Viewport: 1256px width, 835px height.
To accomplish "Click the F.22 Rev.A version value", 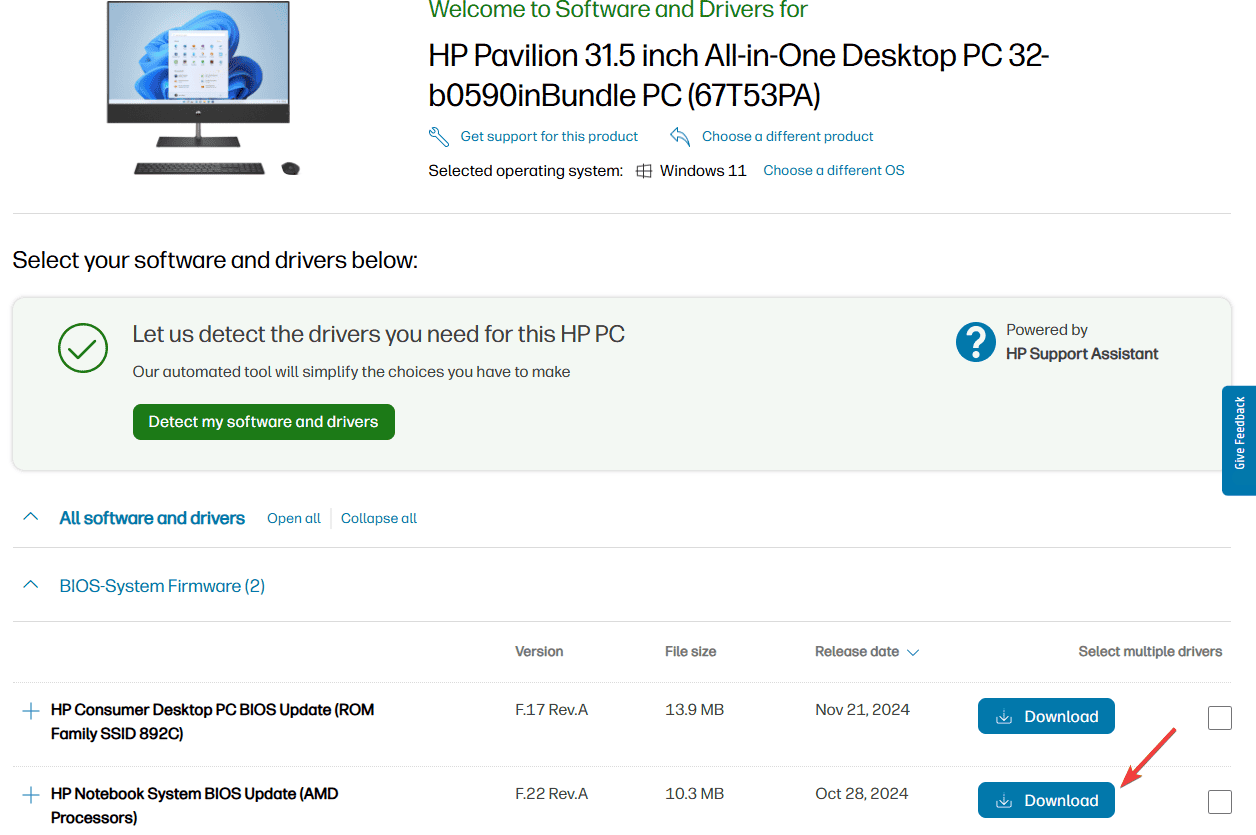I will (552, 794).
